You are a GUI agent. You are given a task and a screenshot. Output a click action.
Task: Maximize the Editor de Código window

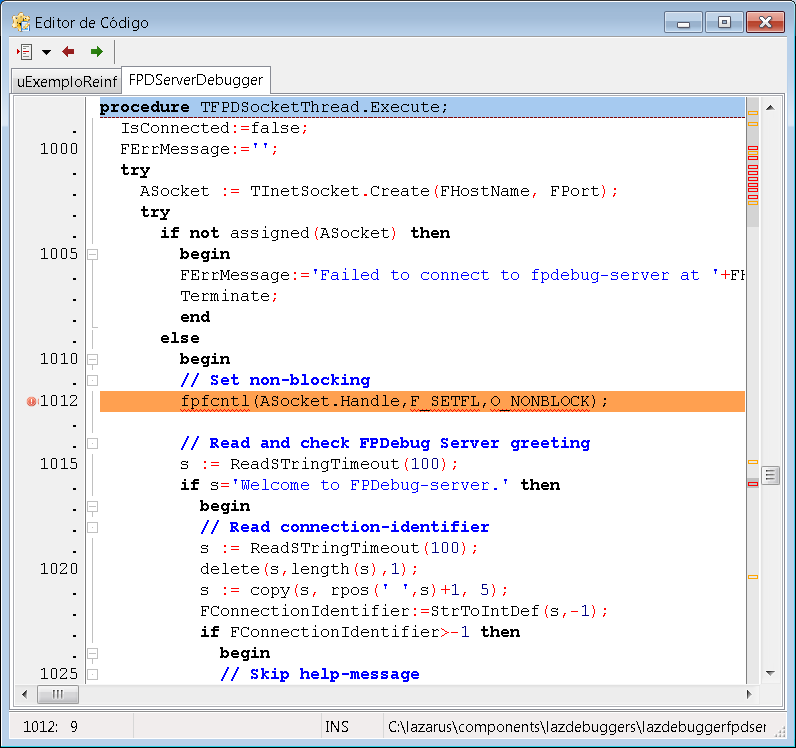tap(724, 22)
